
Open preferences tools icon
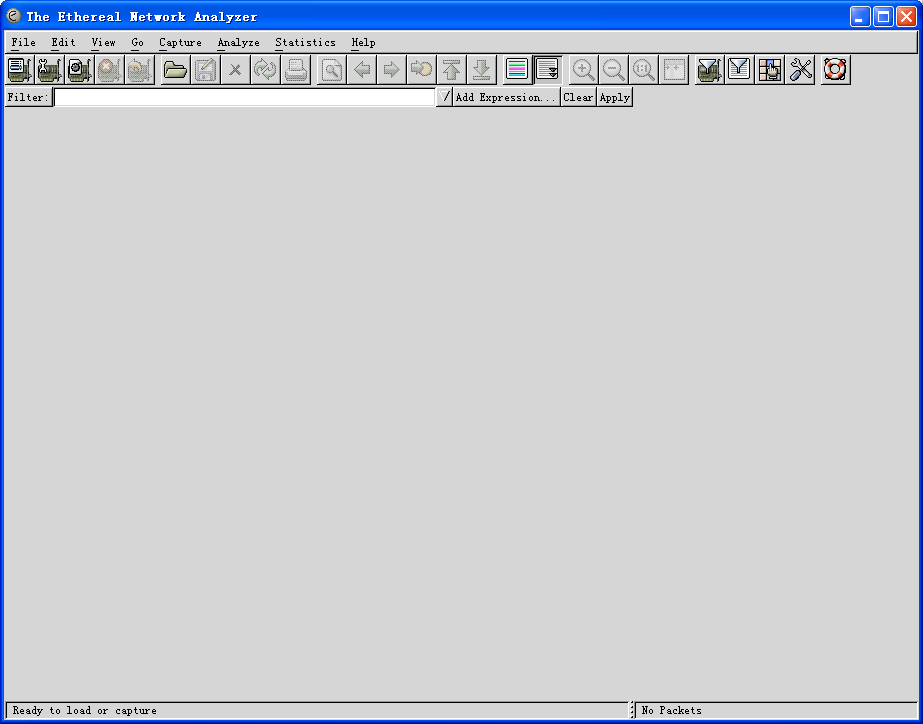(800, 70)
